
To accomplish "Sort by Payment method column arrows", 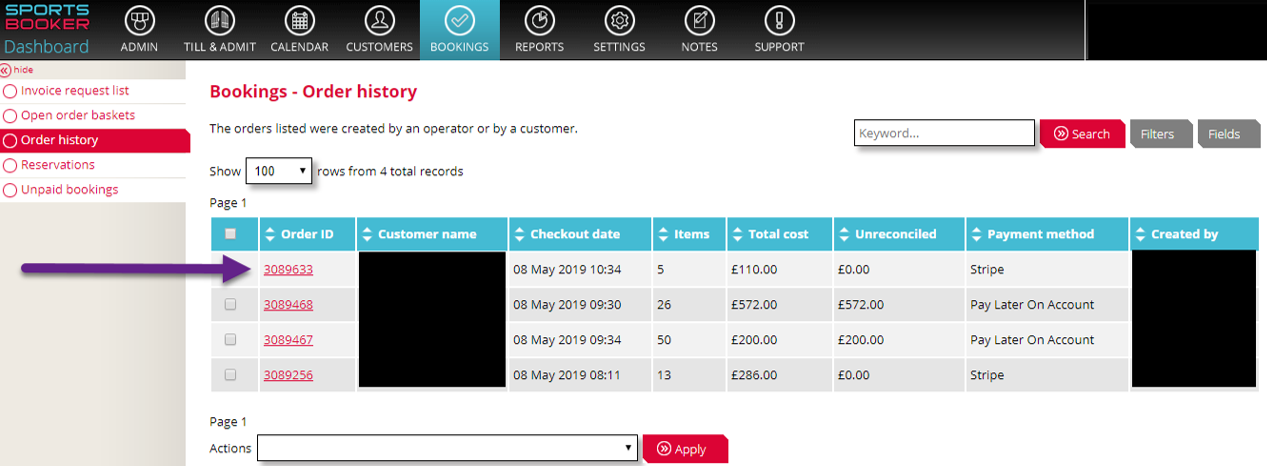I will 976,234.
